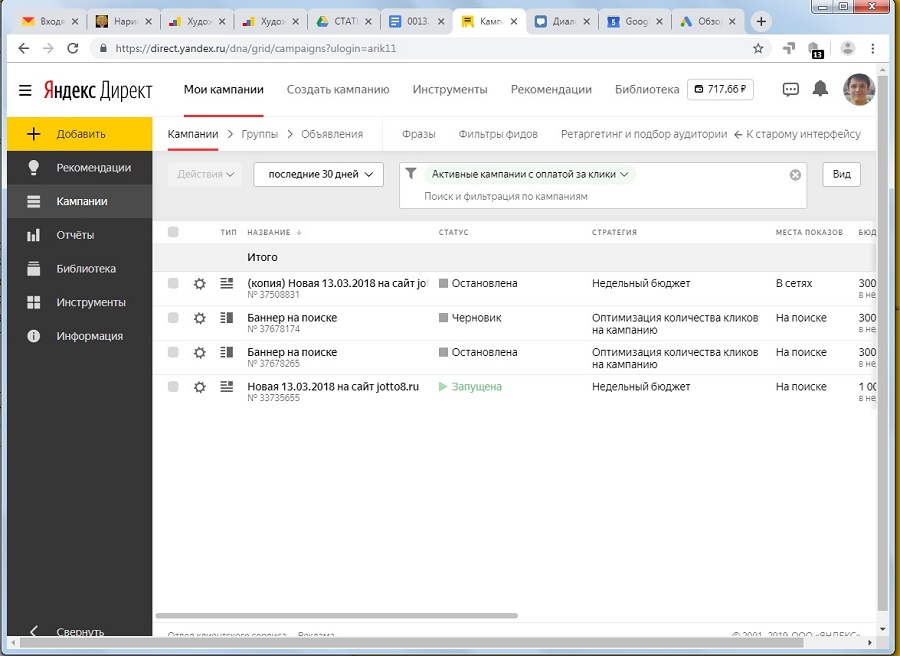The height and width of the screenshot is (656, 900).
Task: Click the banner type icon of campaign № 37678174
Action: [227, 317]
